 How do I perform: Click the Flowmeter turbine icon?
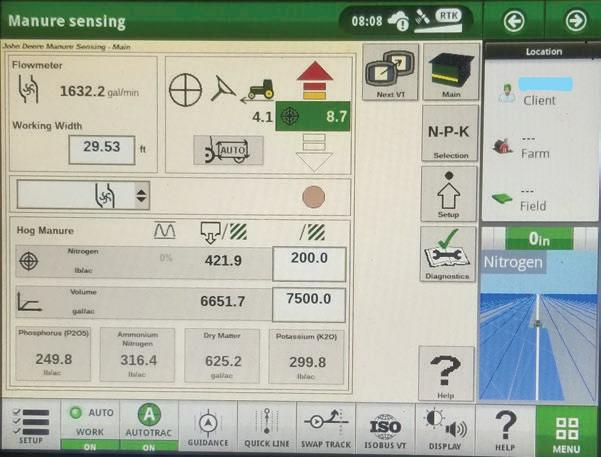point(28,89)
